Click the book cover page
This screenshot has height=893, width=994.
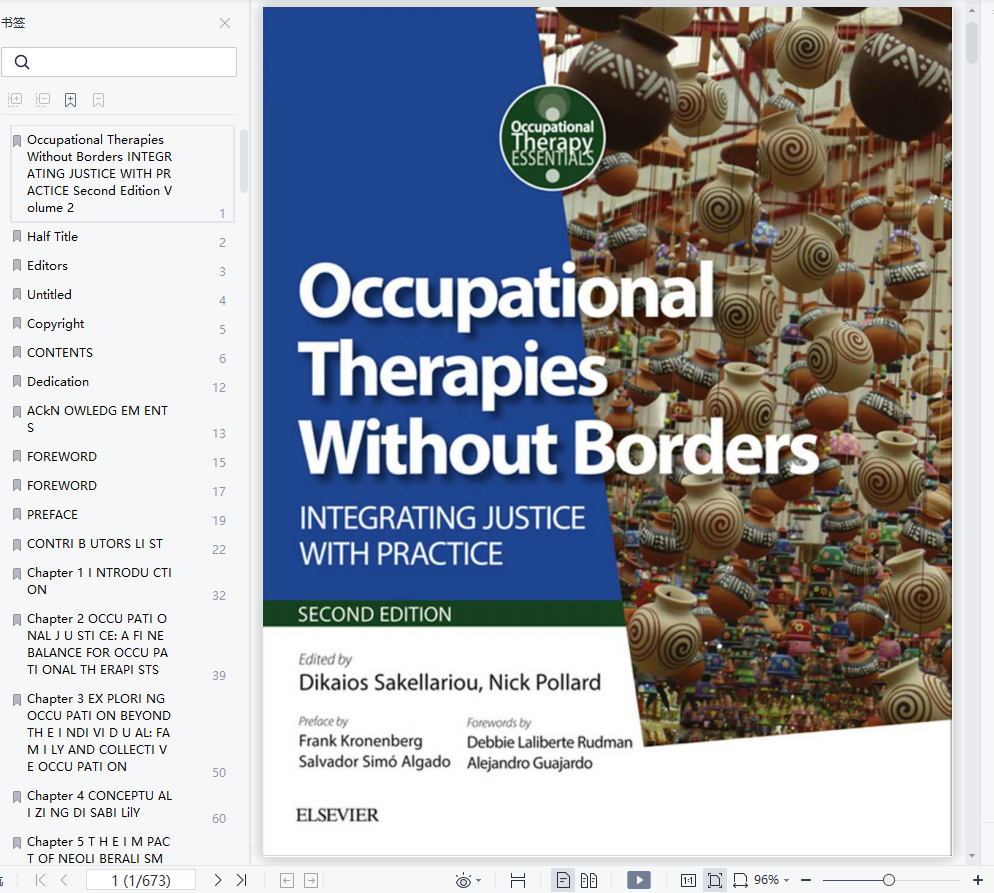607,431
